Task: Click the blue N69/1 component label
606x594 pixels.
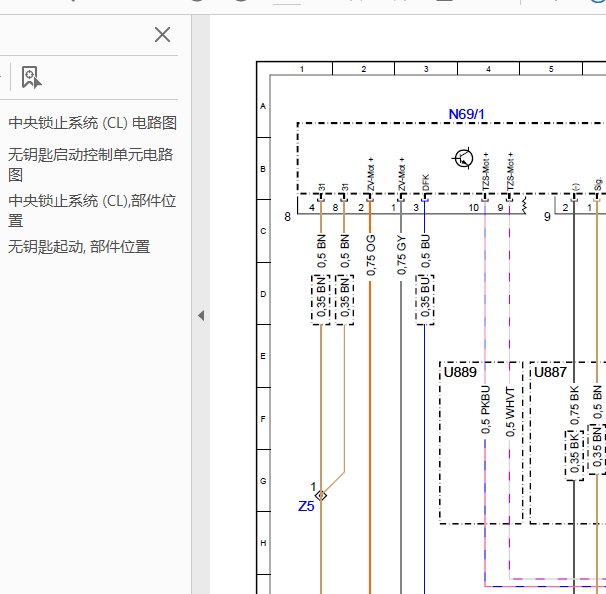Action: 466,114
